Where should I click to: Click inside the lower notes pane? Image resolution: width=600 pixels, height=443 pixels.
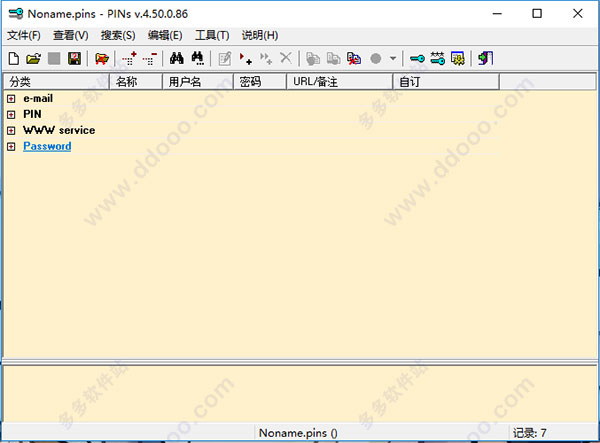tap(300, 393)
